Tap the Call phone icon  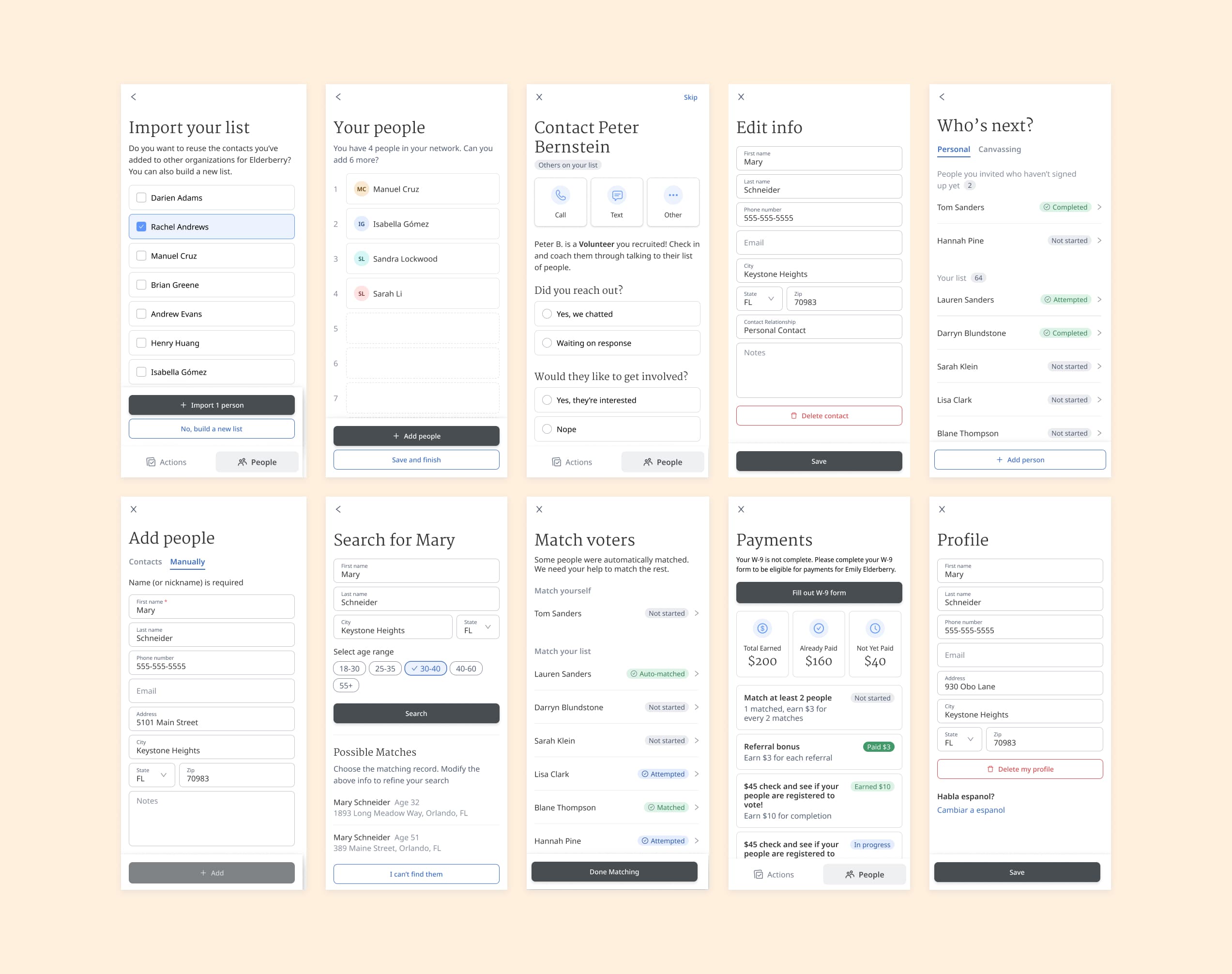(561, 196)
